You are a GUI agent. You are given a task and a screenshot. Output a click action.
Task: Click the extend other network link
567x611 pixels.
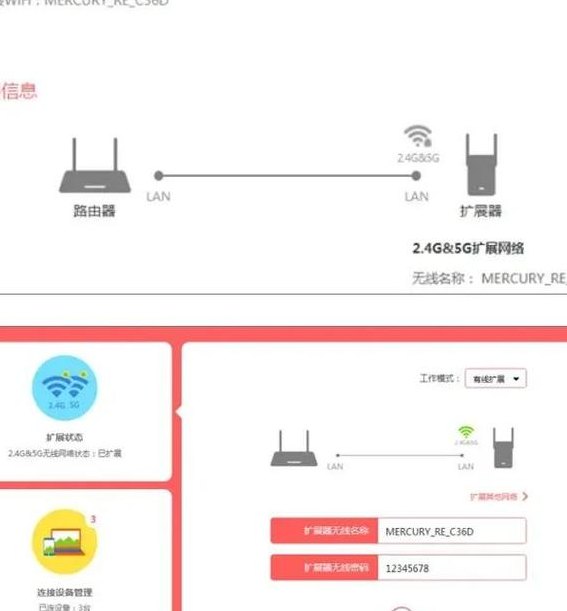493,496
